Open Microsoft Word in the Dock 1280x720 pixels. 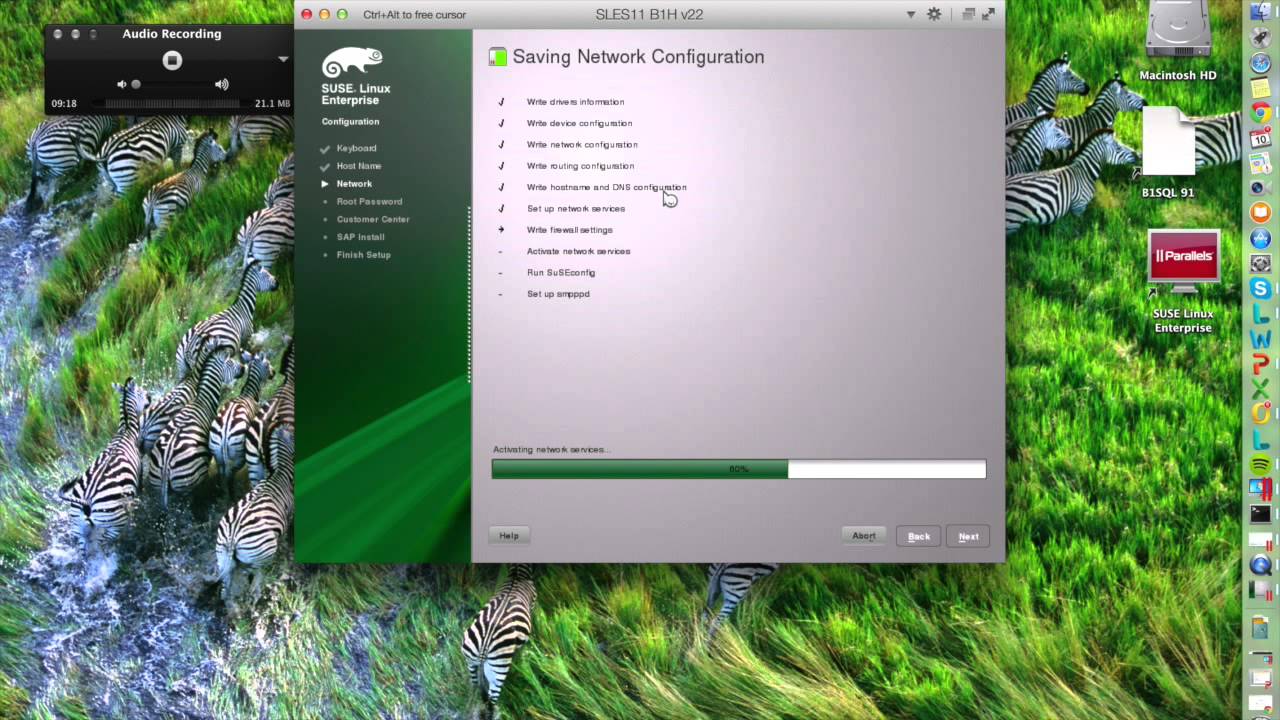click(x=1261, y=339)
